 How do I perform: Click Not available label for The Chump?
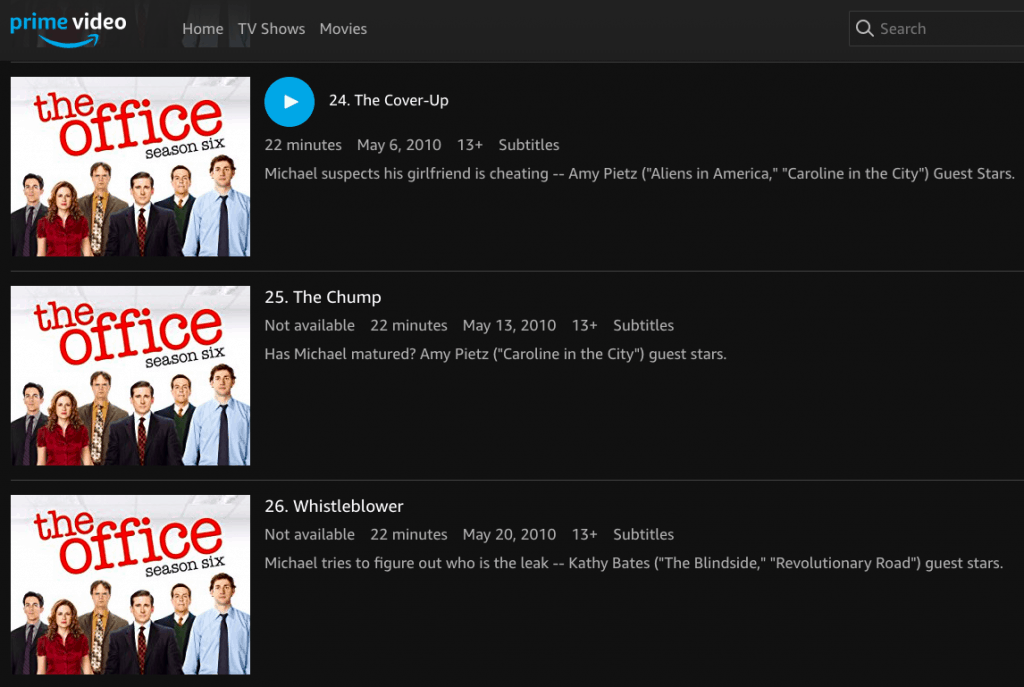[x=310, y=325]
